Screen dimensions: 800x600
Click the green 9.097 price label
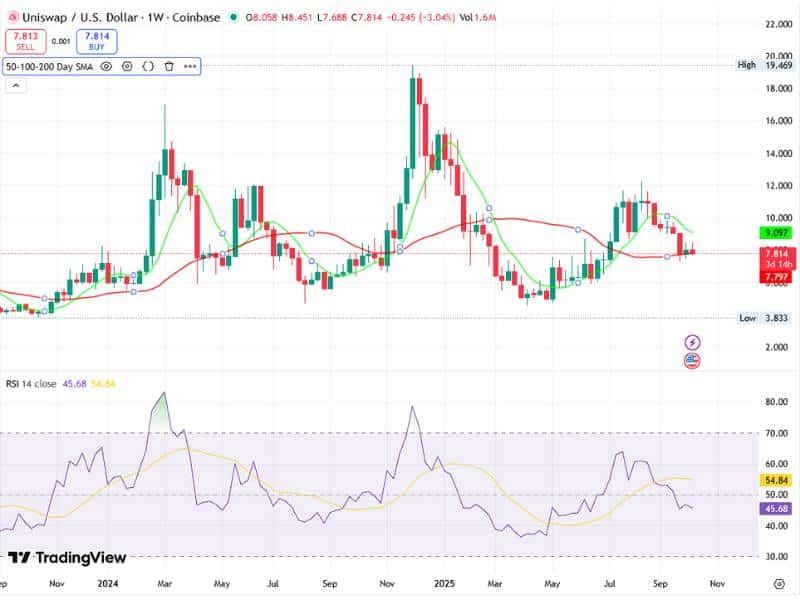click(x=776, y=232)
